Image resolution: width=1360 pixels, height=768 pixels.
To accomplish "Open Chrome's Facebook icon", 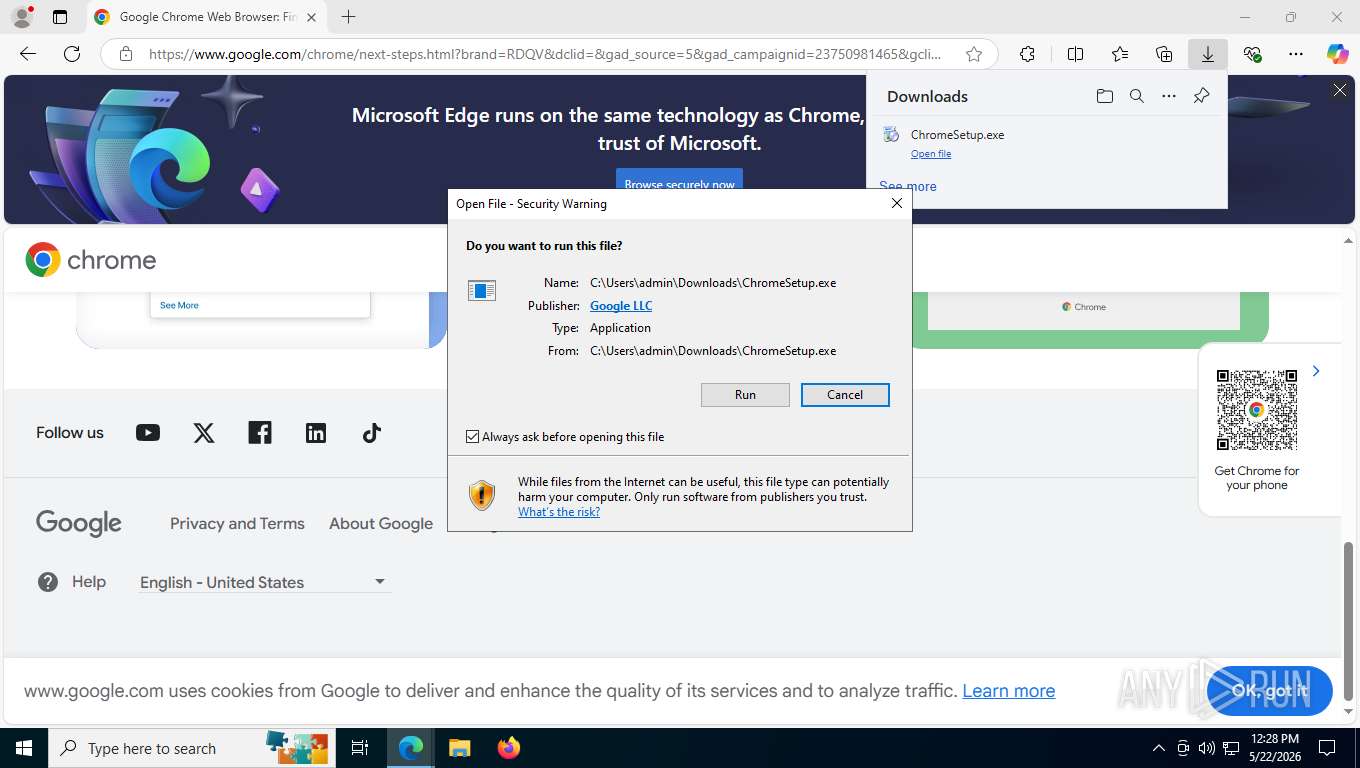I will [260, 433].
